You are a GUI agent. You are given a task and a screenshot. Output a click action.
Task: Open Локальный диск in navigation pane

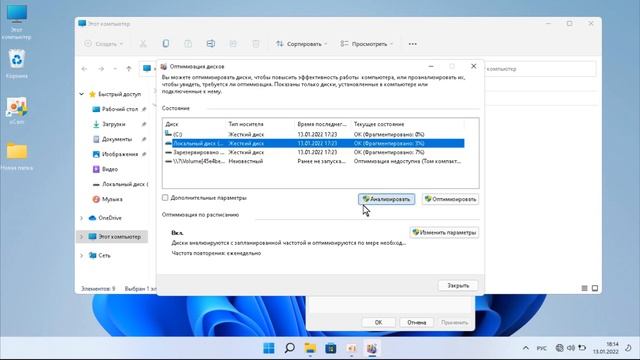click(x=120, y=184)
